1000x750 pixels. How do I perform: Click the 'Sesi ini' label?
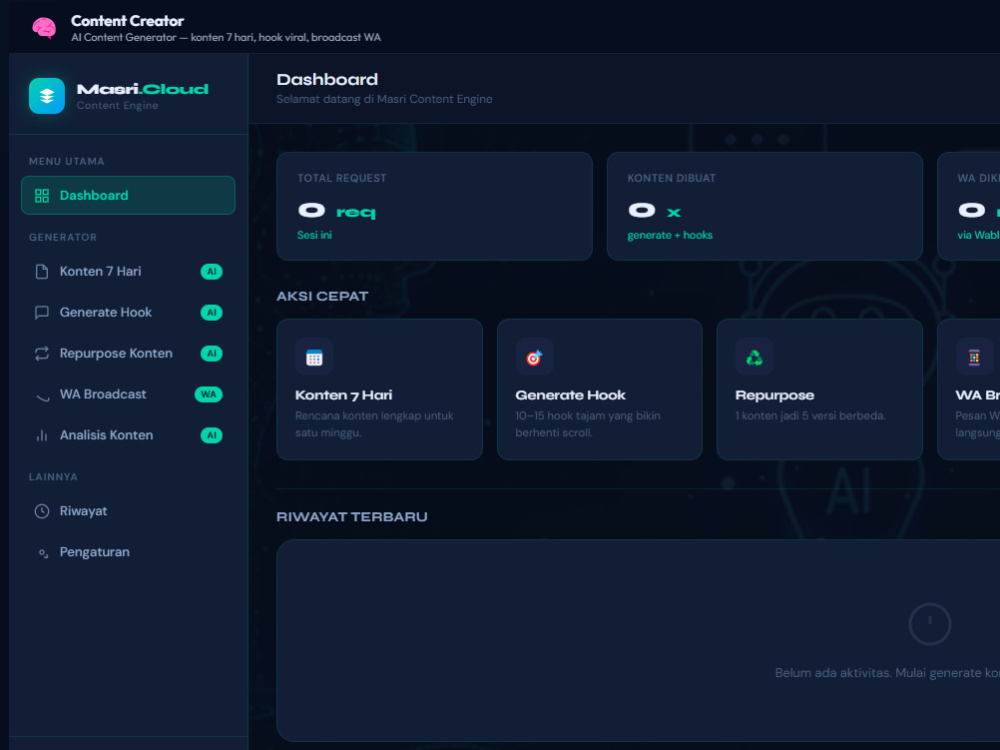click(314, 235)
